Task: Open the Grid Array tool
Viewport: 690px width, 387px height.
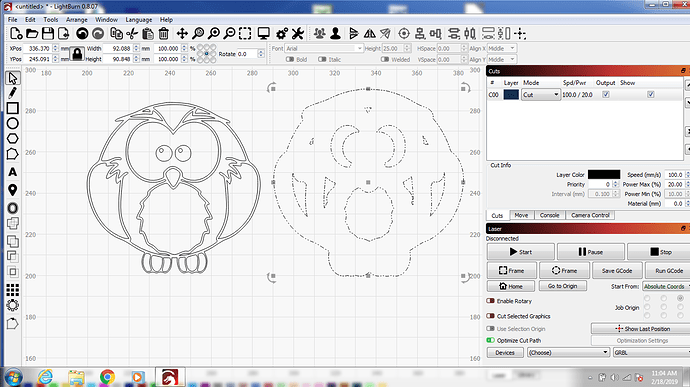Action: [x=12, y=290]
